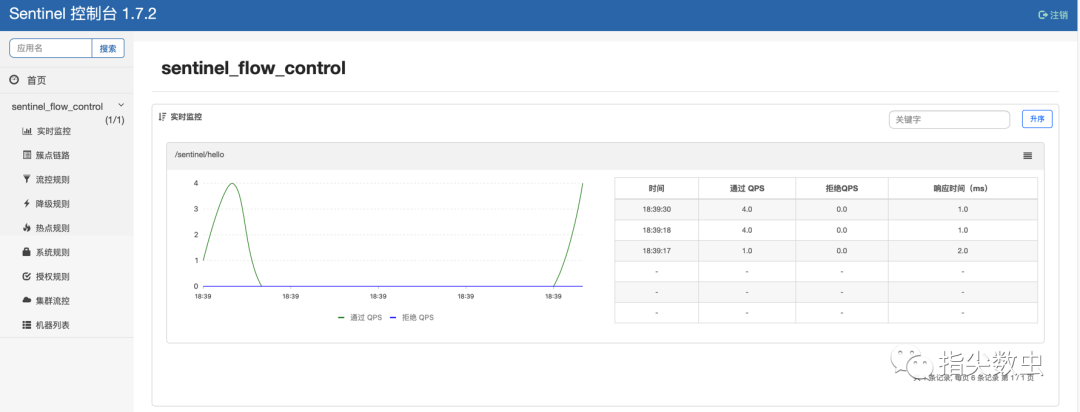The width and height of the screenshot is (1080, 412).
Task: Click the /sentinel/hello resource title
Action: pyautogui.click(x=199, y=155)
